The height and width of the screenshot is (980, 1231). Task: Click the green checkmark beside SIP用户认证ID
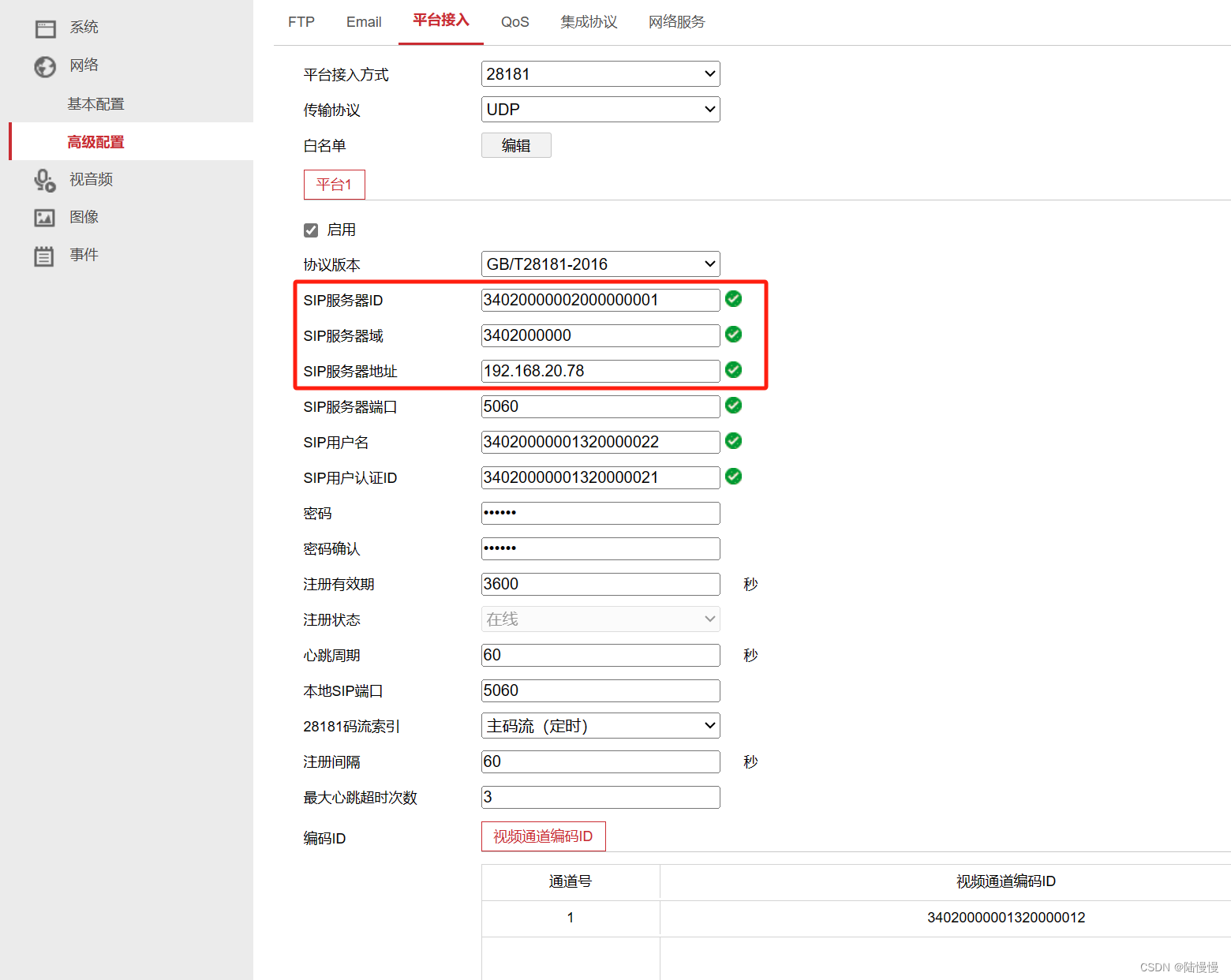tap(733, 477)
